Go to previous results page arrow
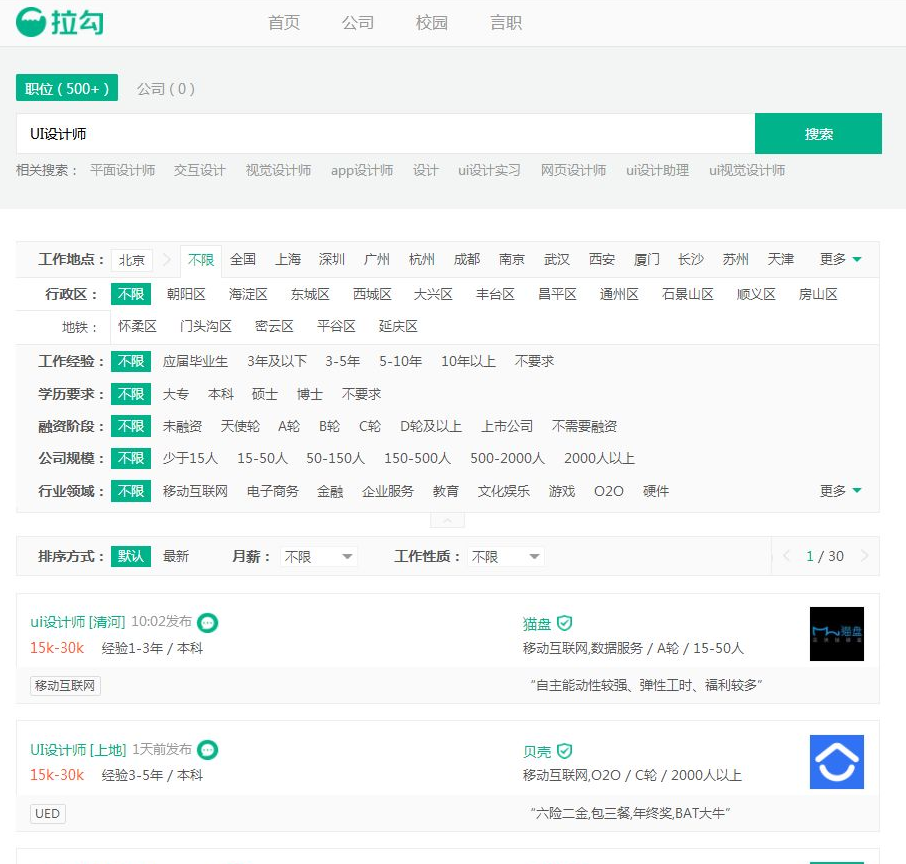This screenshot has width=906, height=864. (x=787, y=556)
